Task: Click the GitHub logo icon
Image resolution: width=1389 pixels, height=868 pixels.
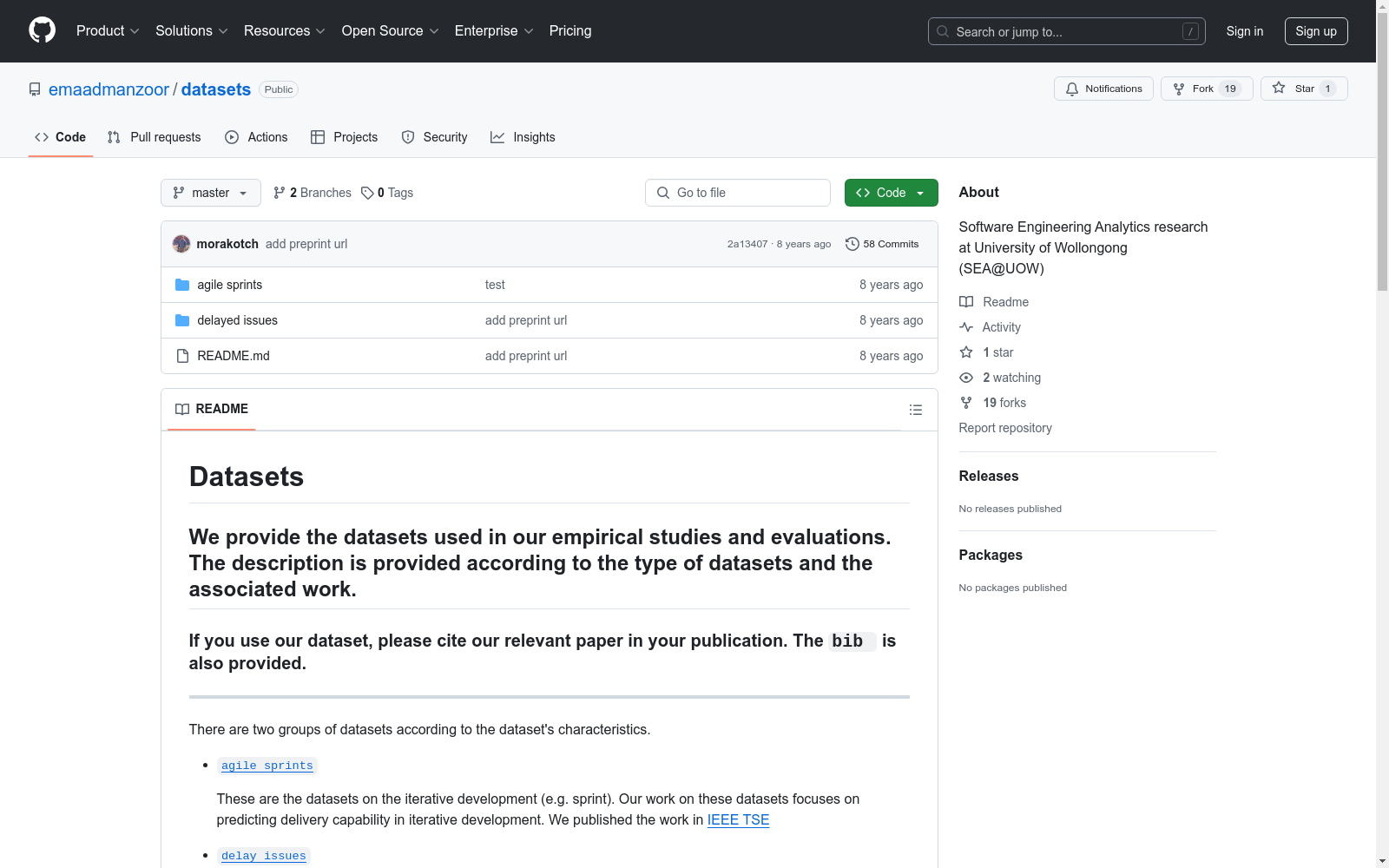Action: 42,30
